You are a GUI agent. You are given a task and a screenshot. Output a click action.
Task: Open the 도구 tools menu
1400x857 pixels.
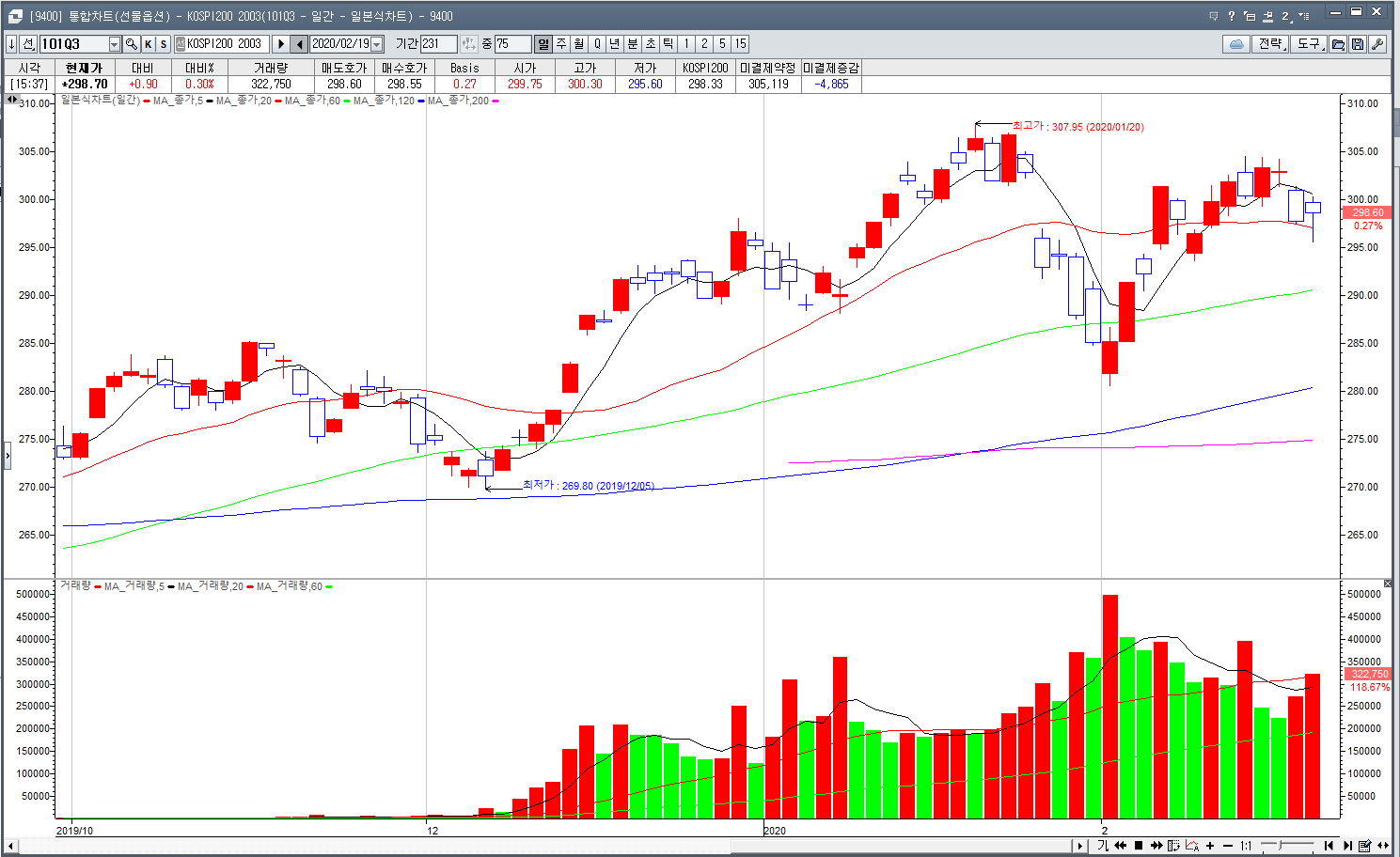pyautogui.click(x=1309, y=44)
